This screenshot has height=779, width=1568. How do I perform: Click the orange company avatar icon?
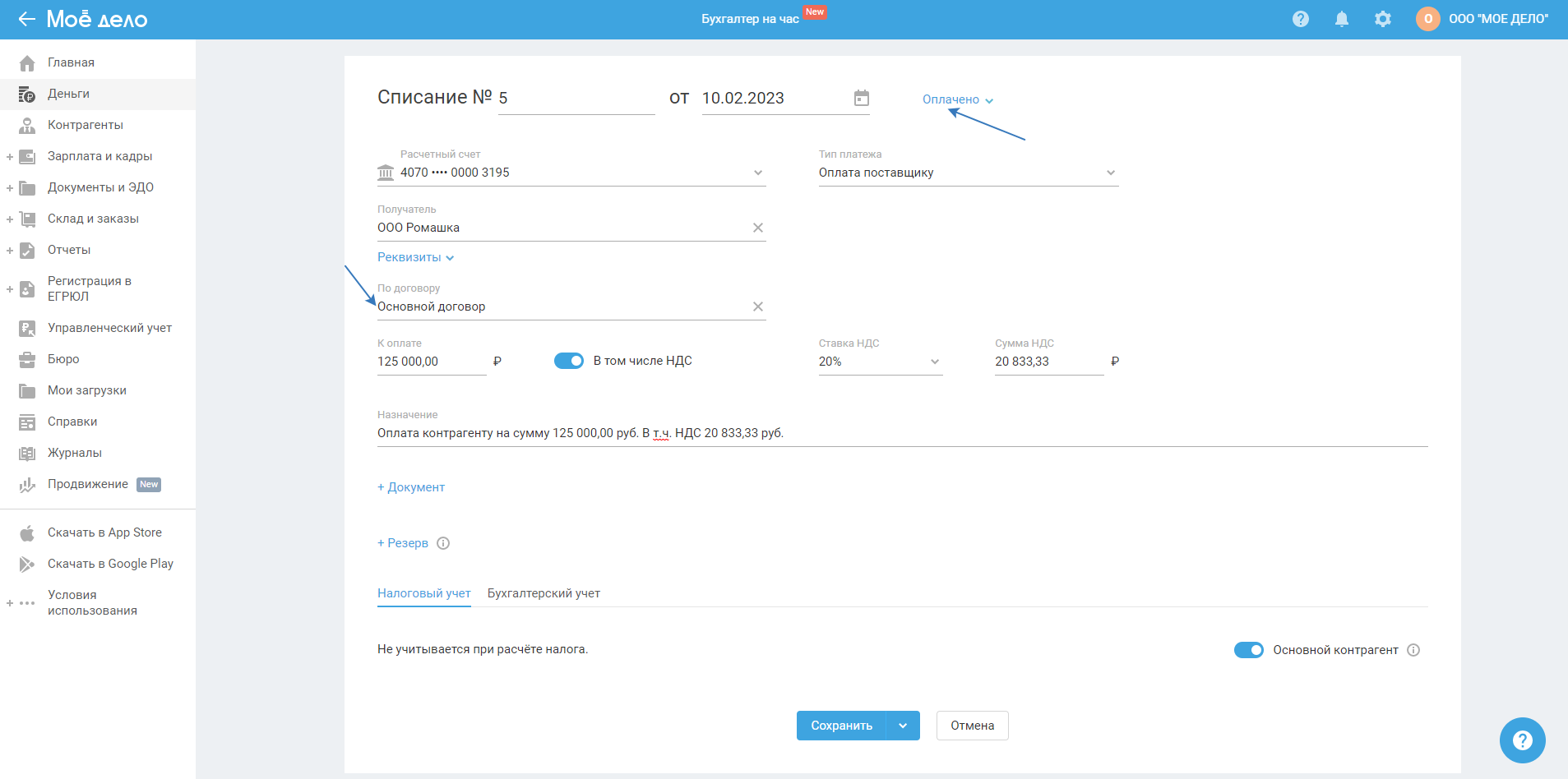click(x=1428, y=19)
